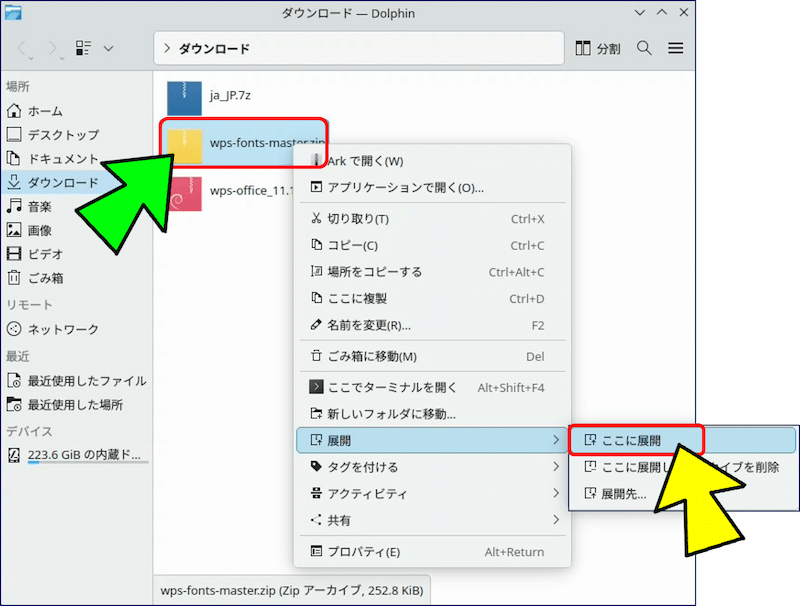Click the split view icon labeled 分割
The height and width of the screenshot is (606, 800).
[598, 48]
